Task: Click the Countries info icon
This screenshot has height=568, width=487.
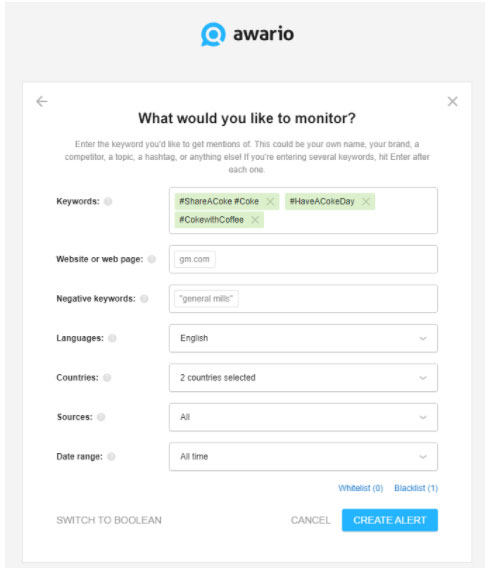Action: click(x=107, y=378)
